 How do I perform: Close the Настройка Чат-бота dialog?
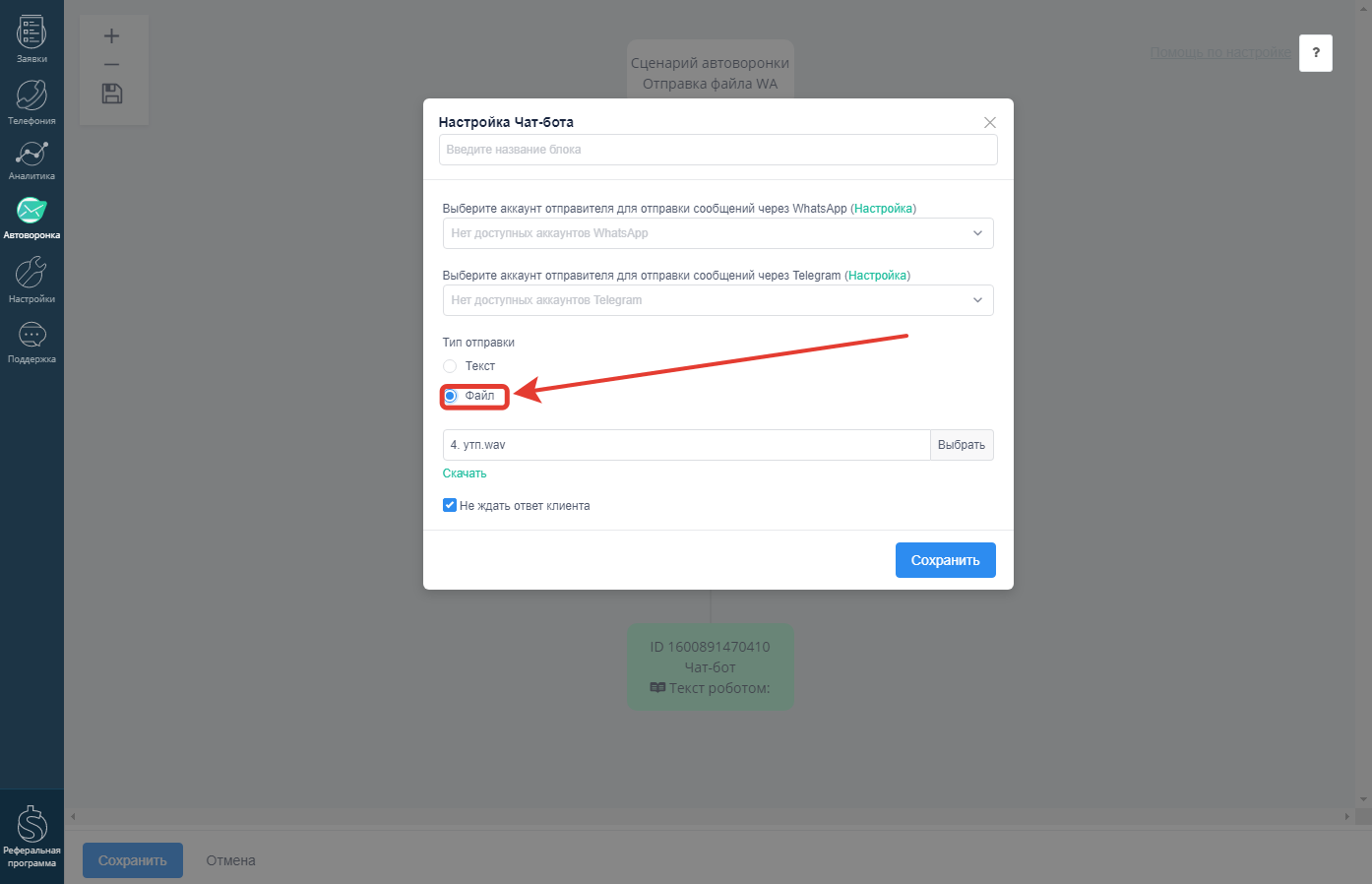coord(990,122)
